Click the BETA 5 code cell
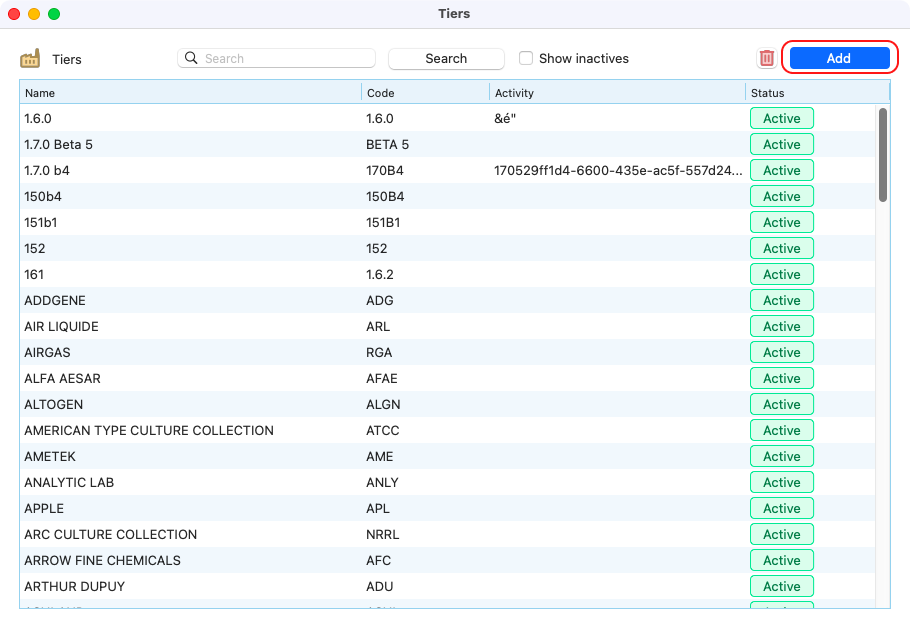Viewport: 910px width, 628px height. tap(387, 145)
